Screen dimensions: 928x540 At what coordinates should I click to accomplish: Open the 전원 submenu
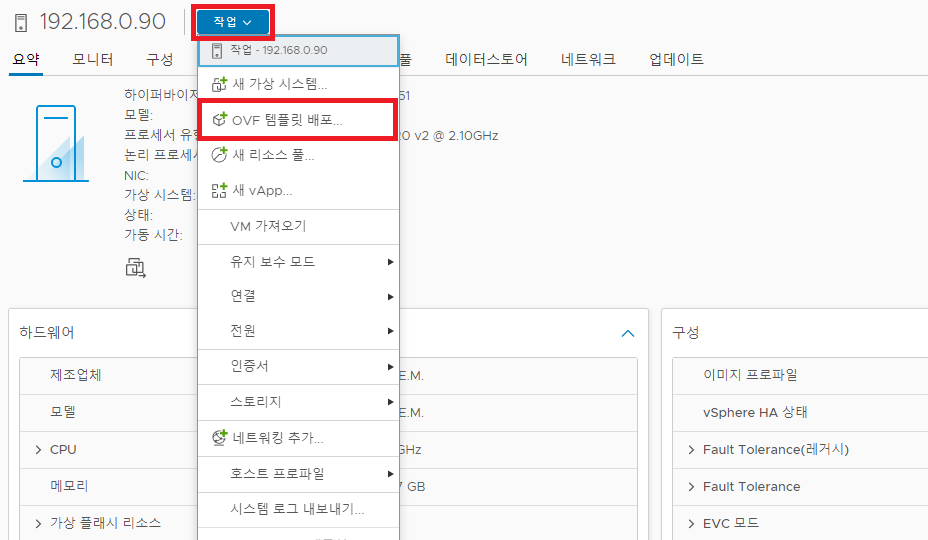pyautogui.click(x=299, y=331)
